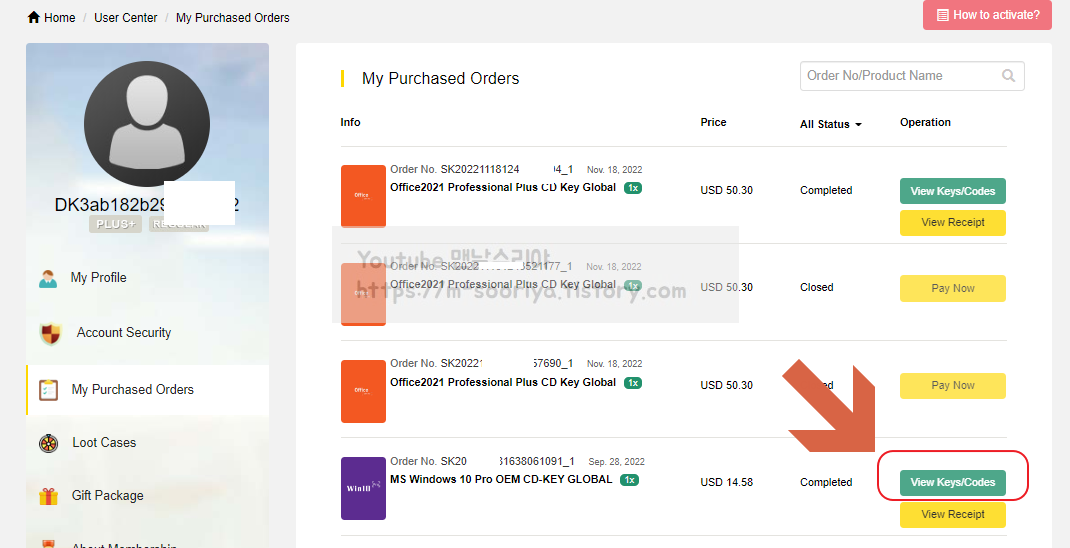Click Pay Now on the order ending 57690_1

click(x=953, y=386)
